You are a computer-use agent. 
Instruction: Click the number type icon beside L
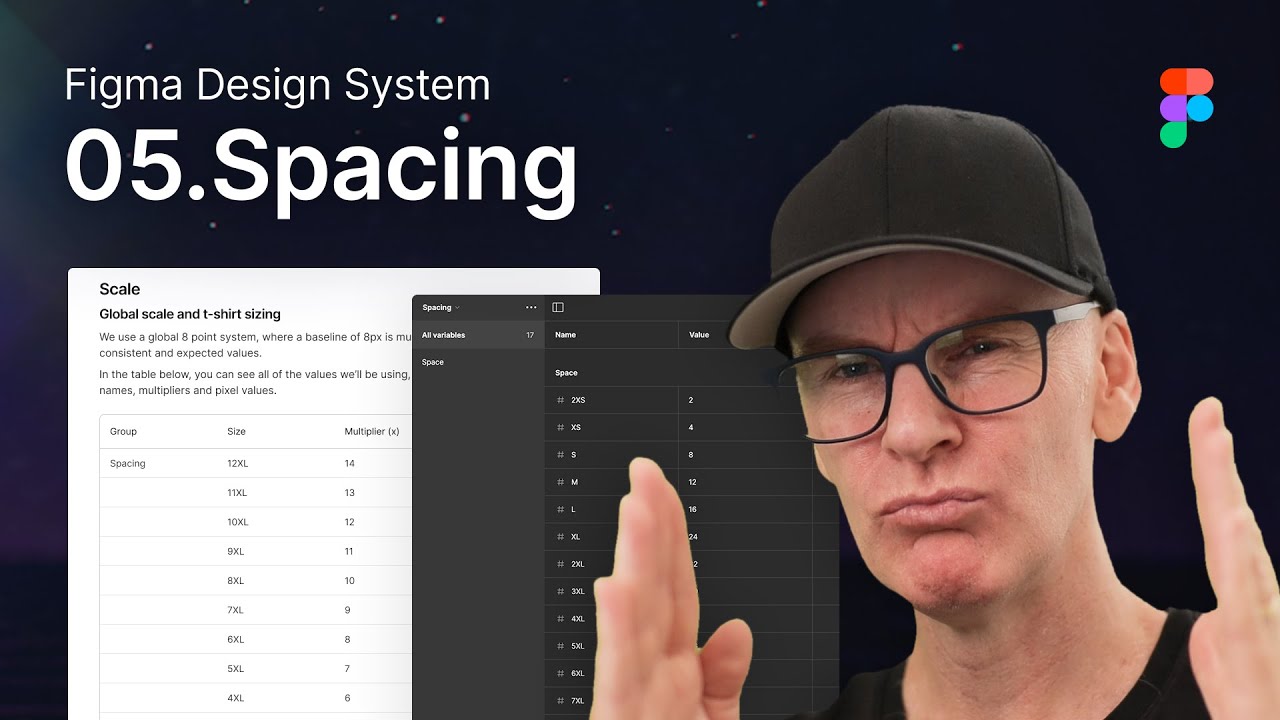coord(560,509)
